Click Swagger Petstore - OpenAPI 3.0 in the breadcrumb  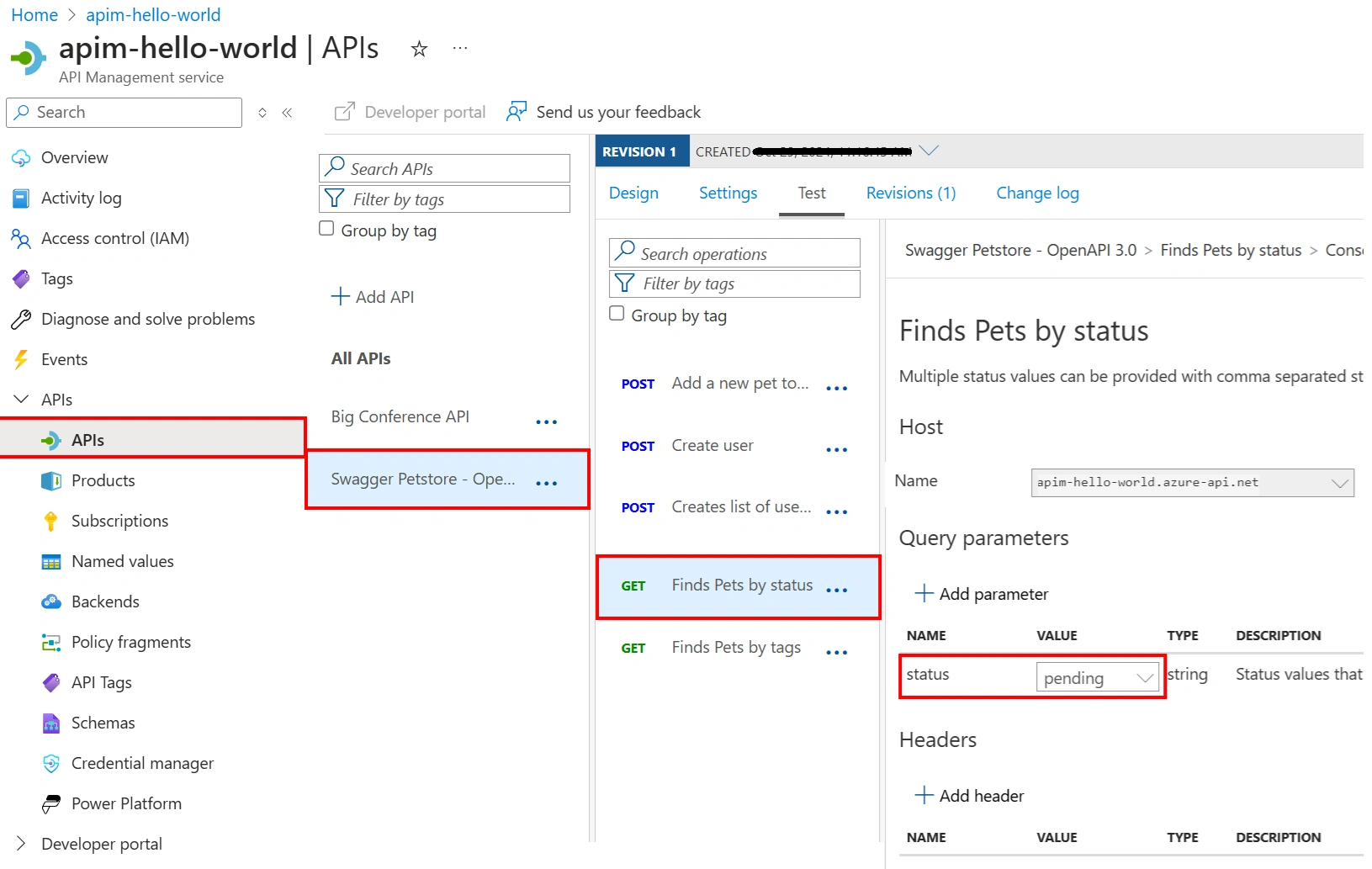[x=1020, y=251]
